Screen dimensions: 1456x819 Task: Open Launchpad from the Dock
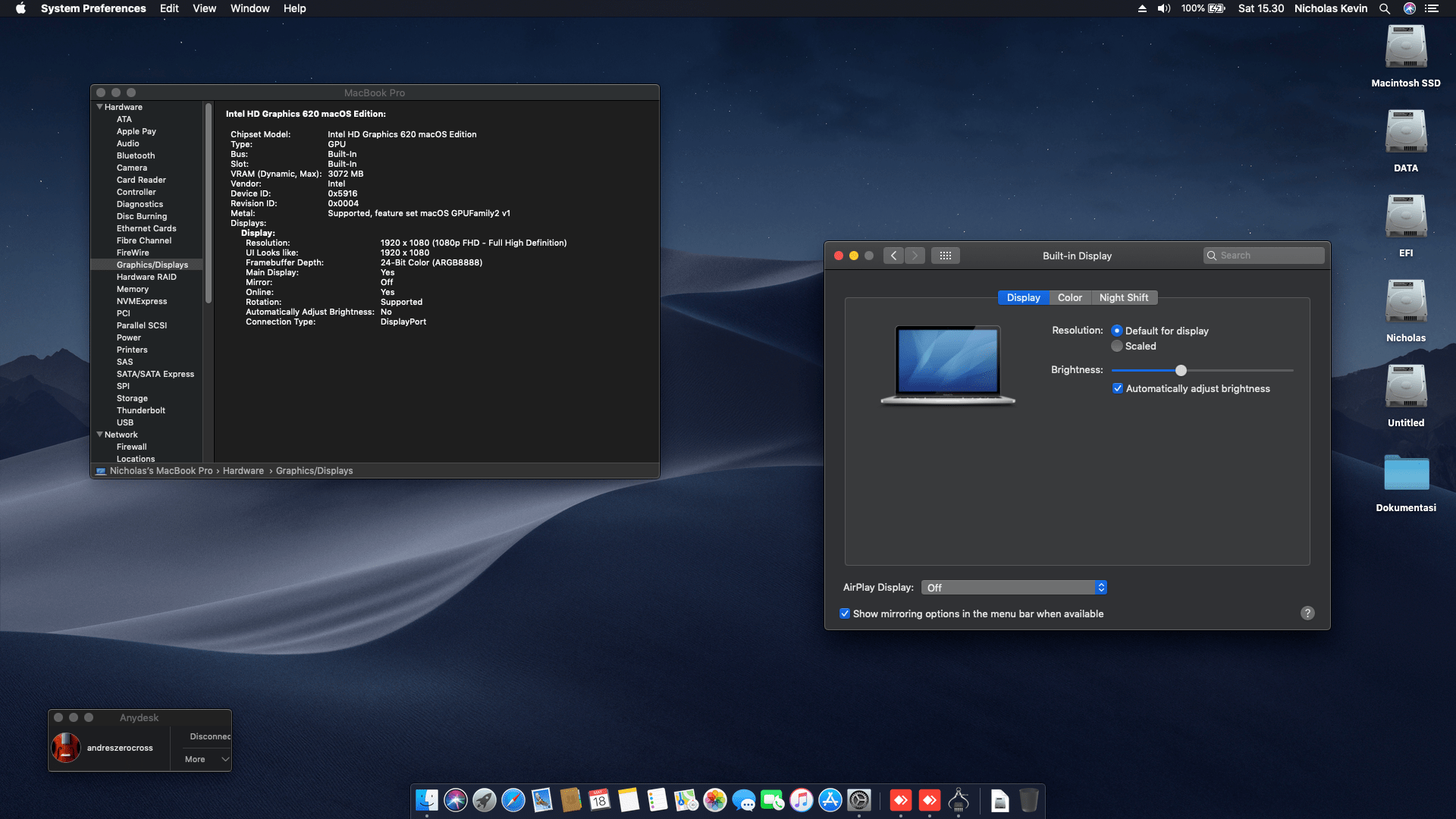[485, 800]
